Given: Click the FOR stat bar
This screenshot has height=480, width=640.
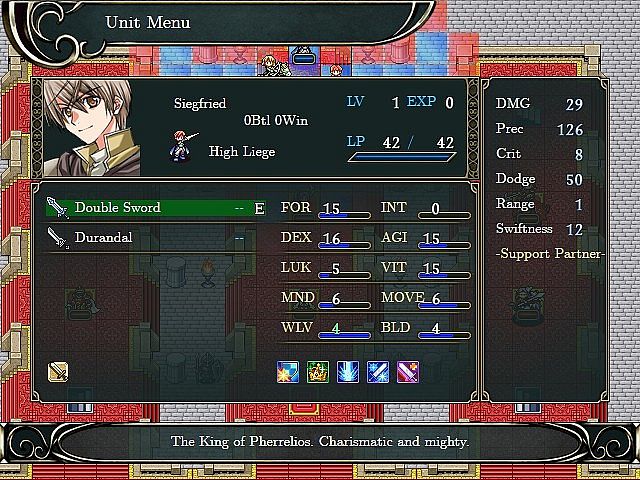Looking at the screenshot, I should coord(344,215).
